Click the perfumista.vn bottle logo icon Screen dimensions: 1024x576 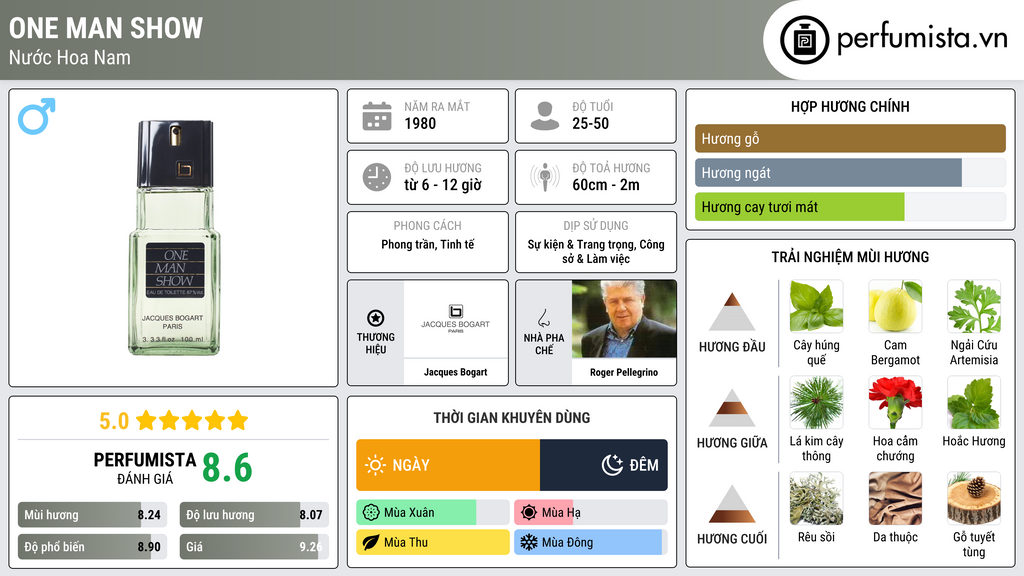804,40
